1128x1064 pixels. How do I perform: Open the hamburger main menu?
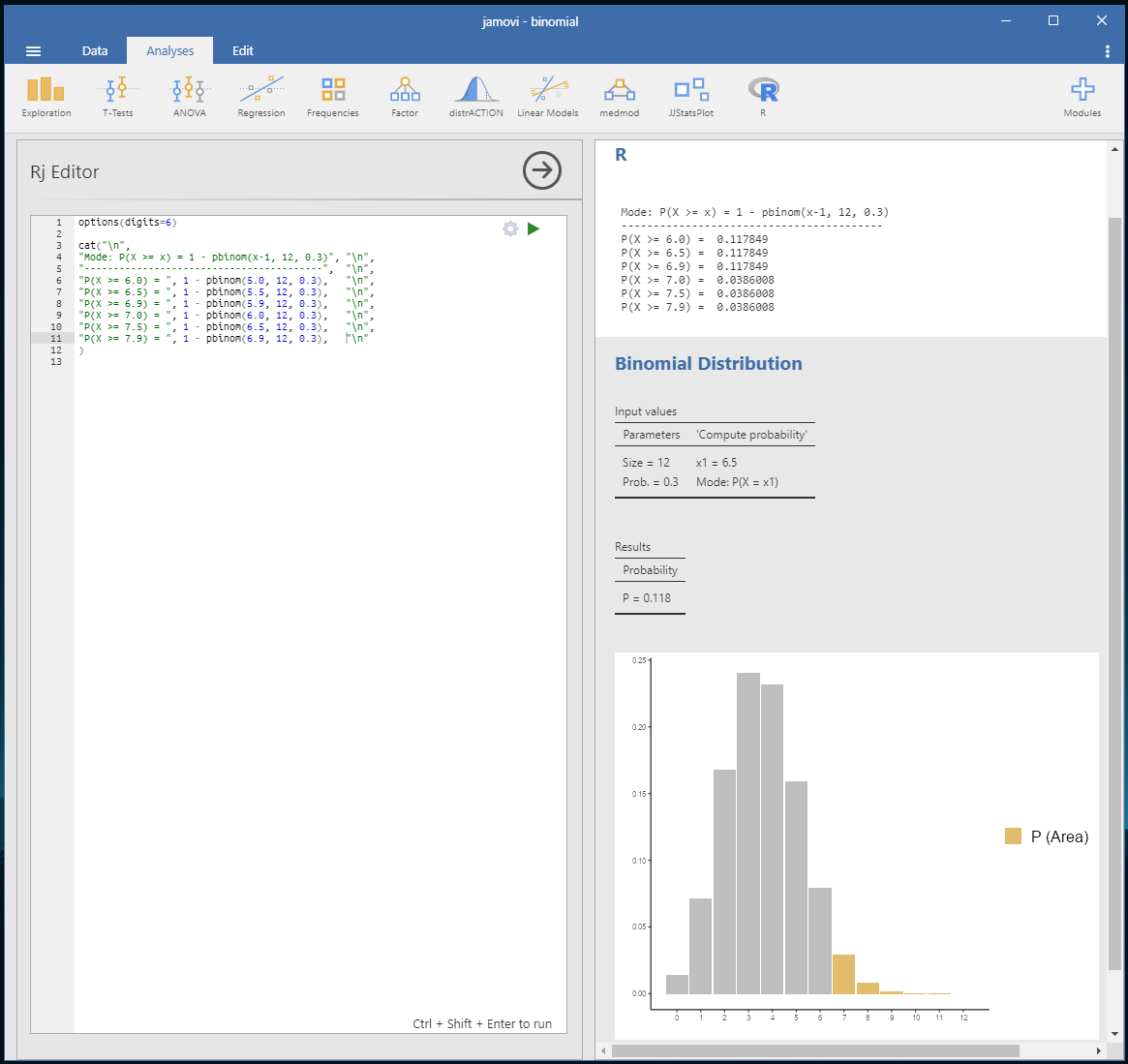point(34,51)
